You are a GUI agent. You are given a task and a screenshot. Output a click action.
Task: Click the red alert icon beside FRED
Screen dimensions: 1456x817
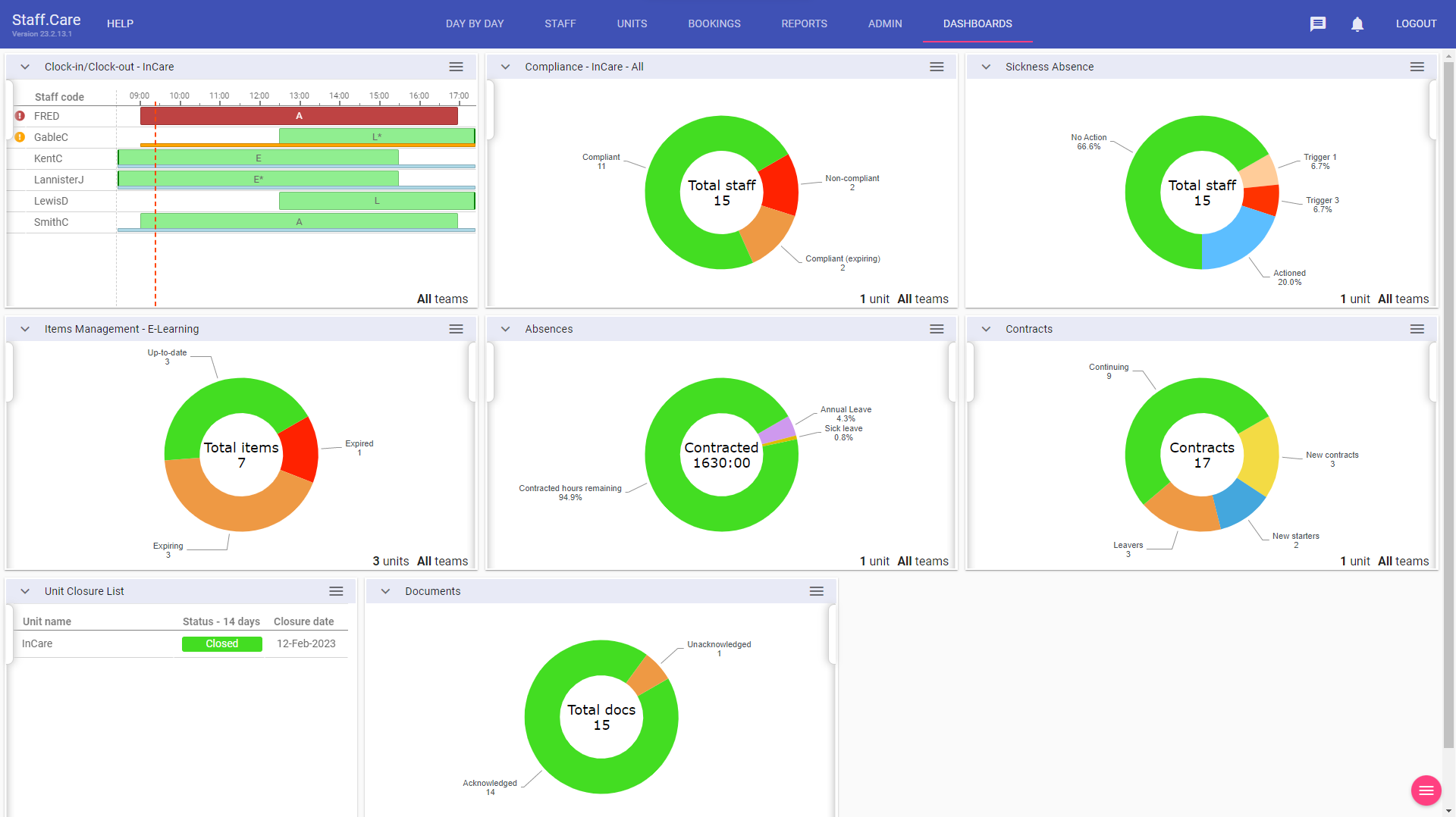pyautogui.click(x=20, y=116)
